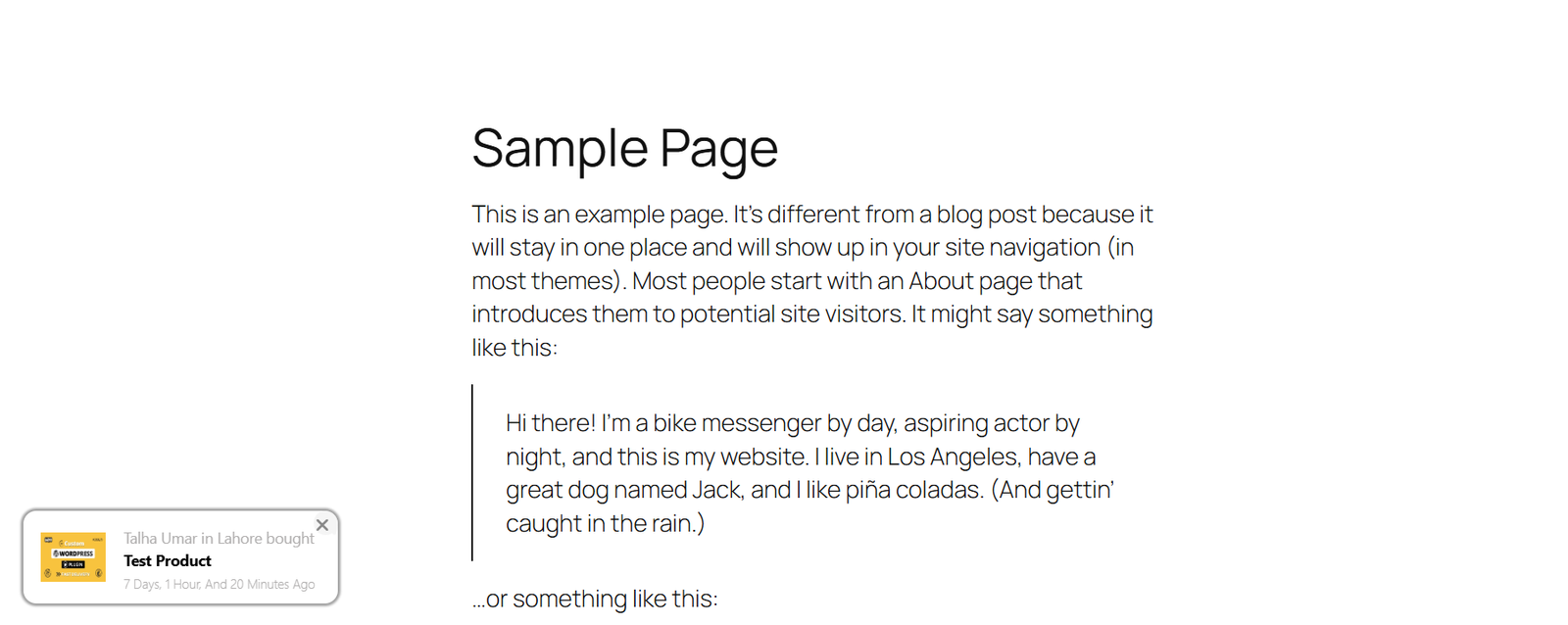Screen dimensions: 1568x625
Task: Click the words 'aspiring actor' in the quote
Action: coord(976,423)
